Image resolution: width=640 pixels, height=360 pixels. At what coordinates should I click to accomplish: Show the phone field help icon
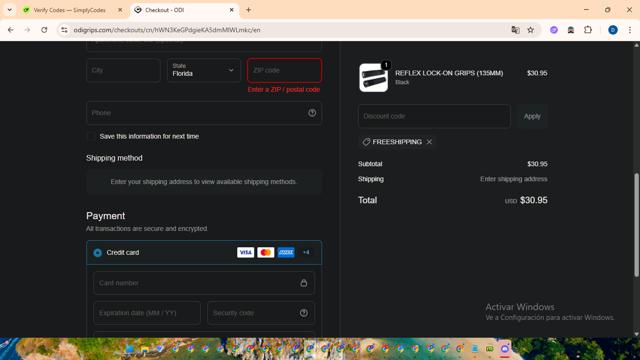click(x=312, y=113)
